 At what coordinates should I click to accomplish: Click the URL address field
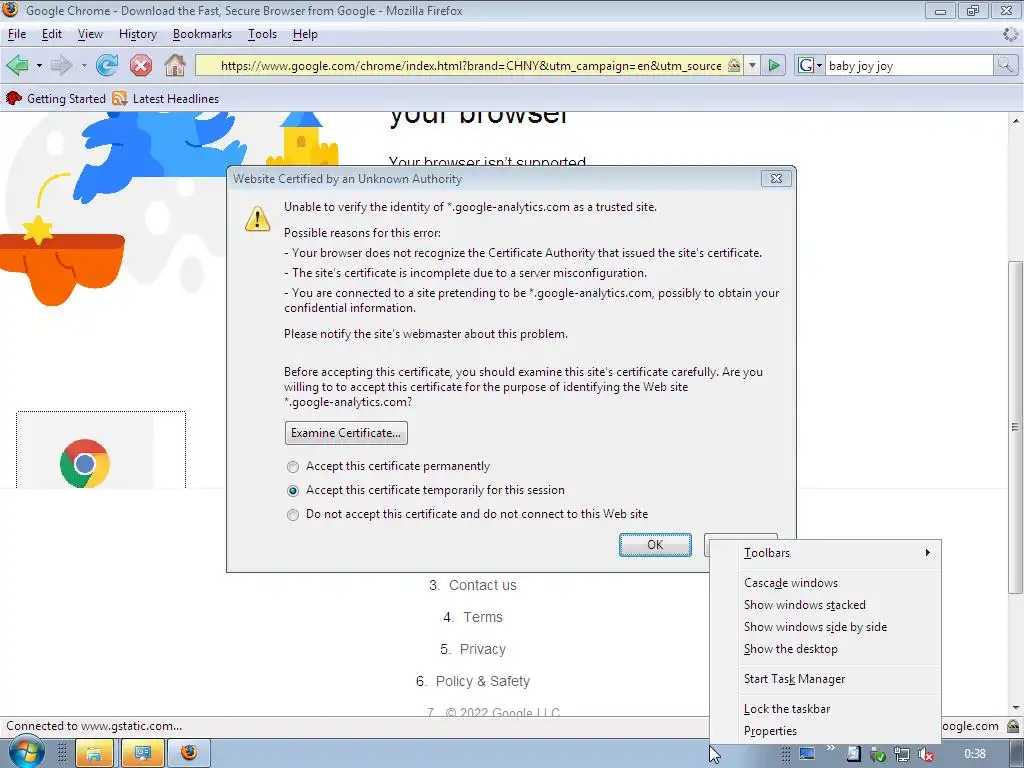pyautogui.click(x=471, y=65)
